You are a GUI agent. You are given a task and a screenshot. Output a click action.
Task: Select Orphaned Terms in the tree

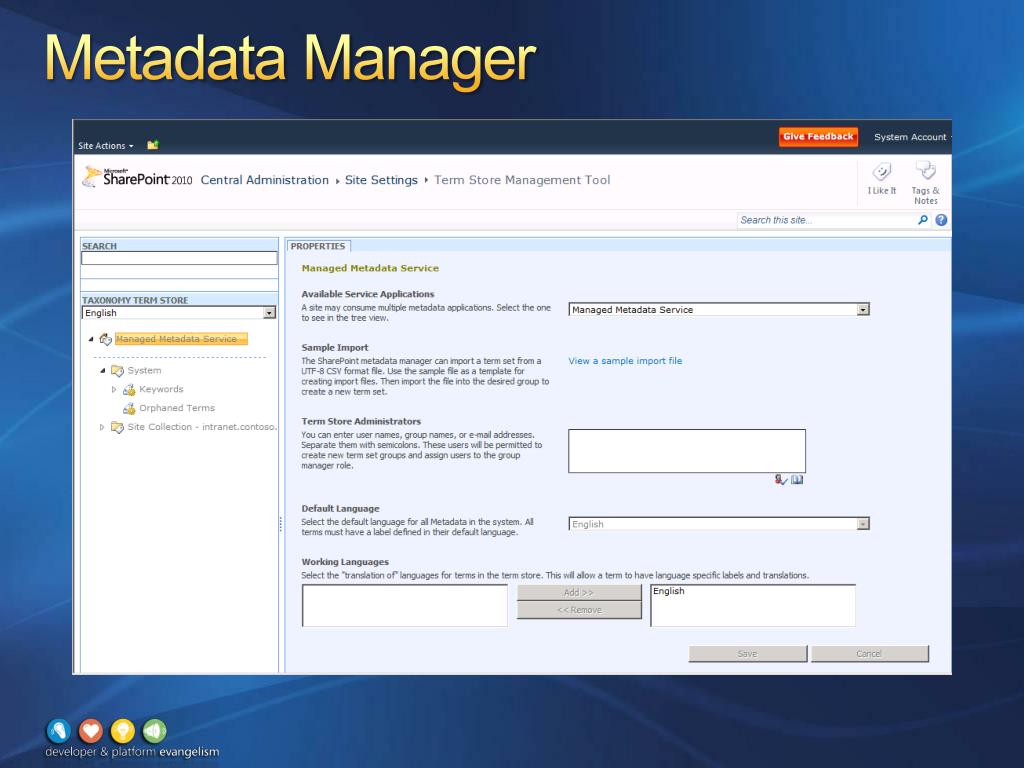pos(177,408)
